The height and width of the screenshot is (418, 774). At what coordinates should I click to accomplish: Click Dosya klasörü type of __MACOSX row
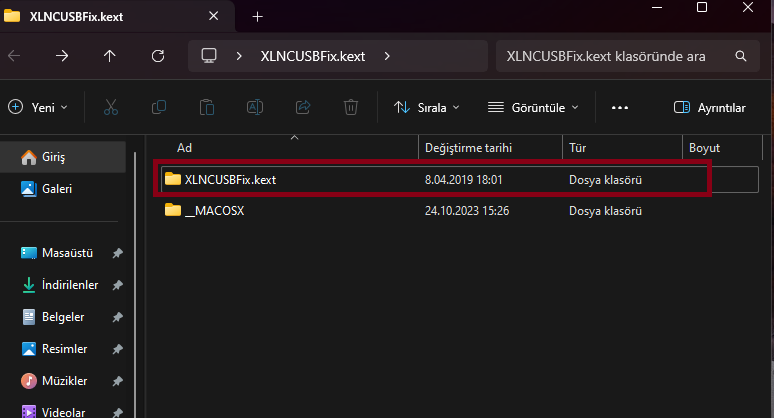pos(605,211)
